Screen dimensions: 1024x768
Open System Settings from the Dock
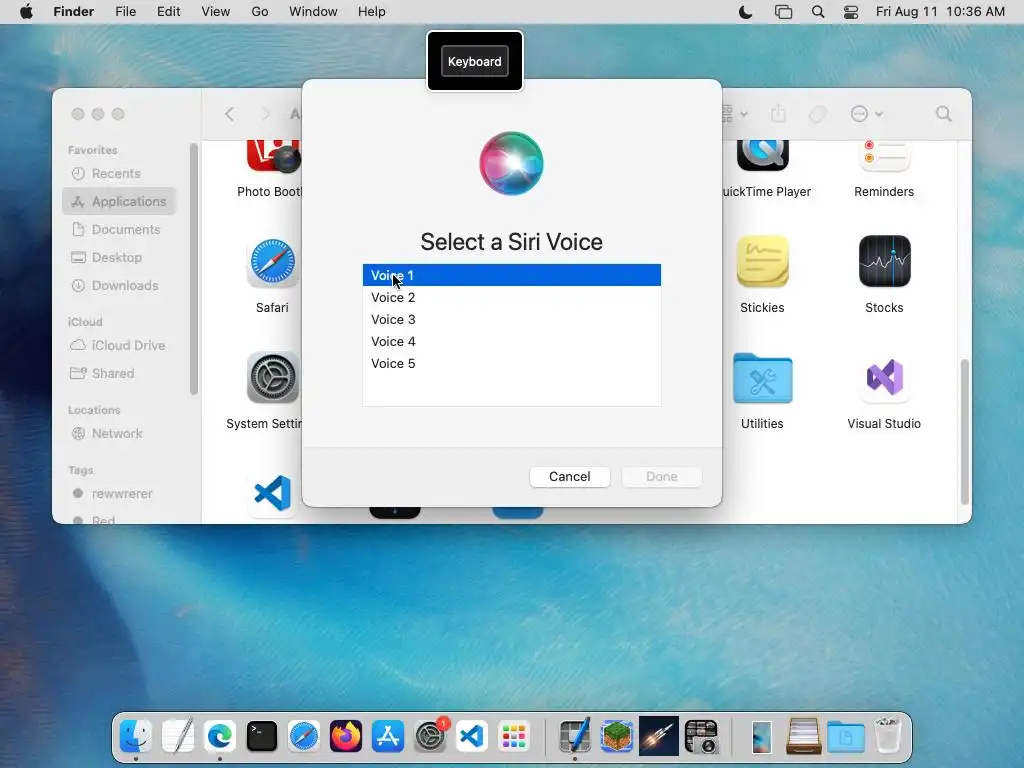tap(430, 737)
